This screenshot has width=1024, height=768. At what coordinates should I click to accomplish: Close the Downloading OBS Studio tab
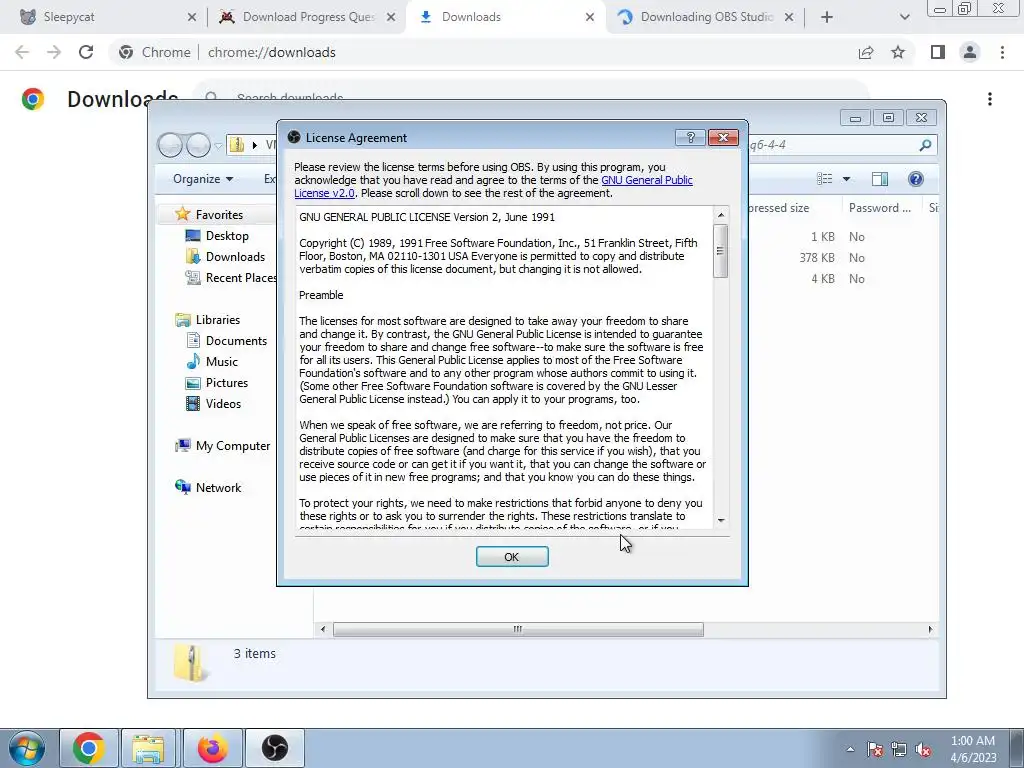[x=788, y=18]
